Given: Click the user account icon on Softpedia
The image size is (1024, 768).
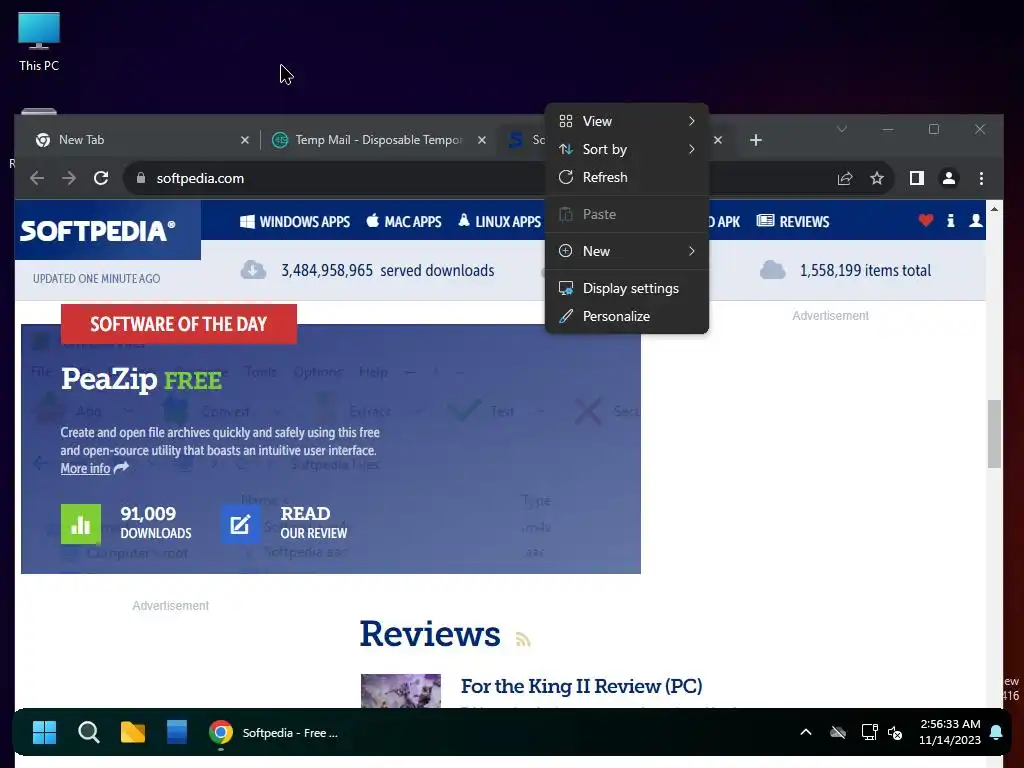Looking at the screenshot, I should pyautogui.click(x=976, y=221).
